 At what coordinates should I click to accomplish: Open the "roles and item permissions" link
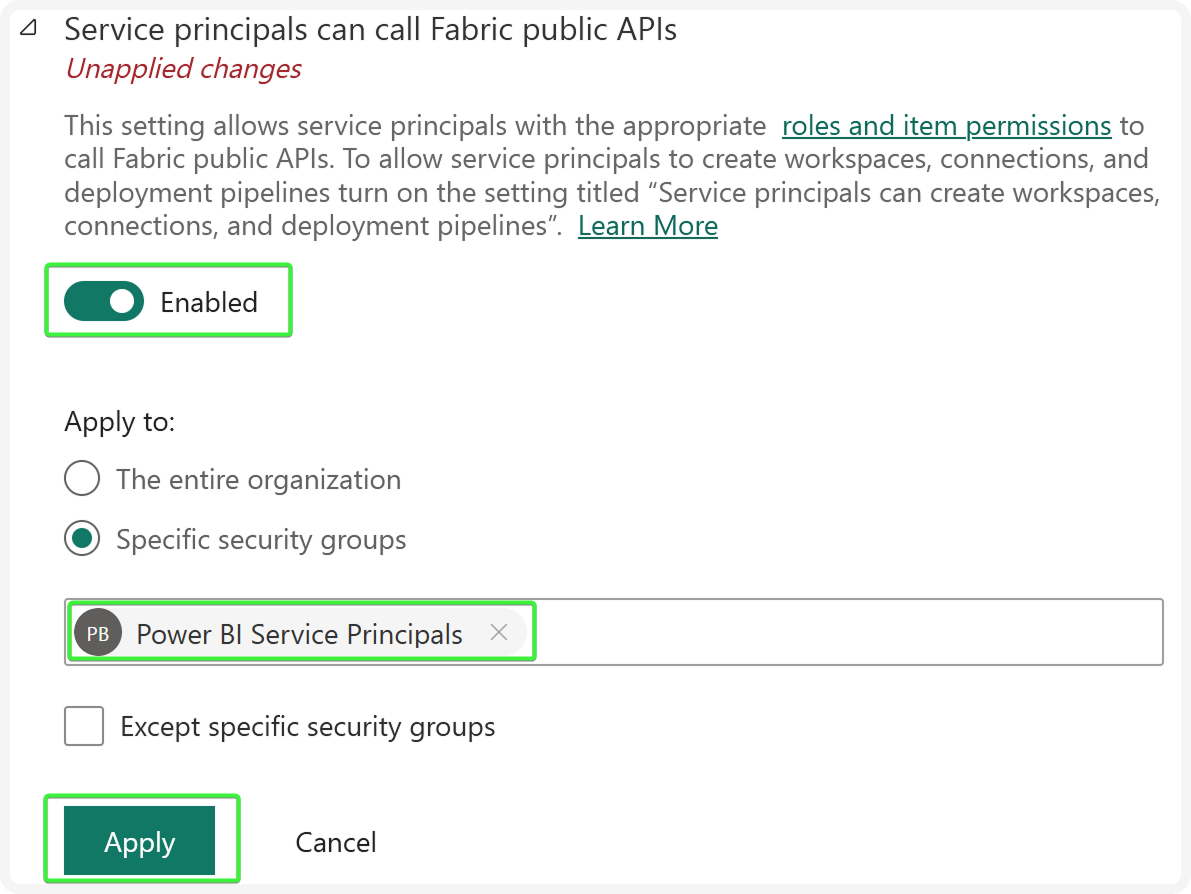(946, 125)
